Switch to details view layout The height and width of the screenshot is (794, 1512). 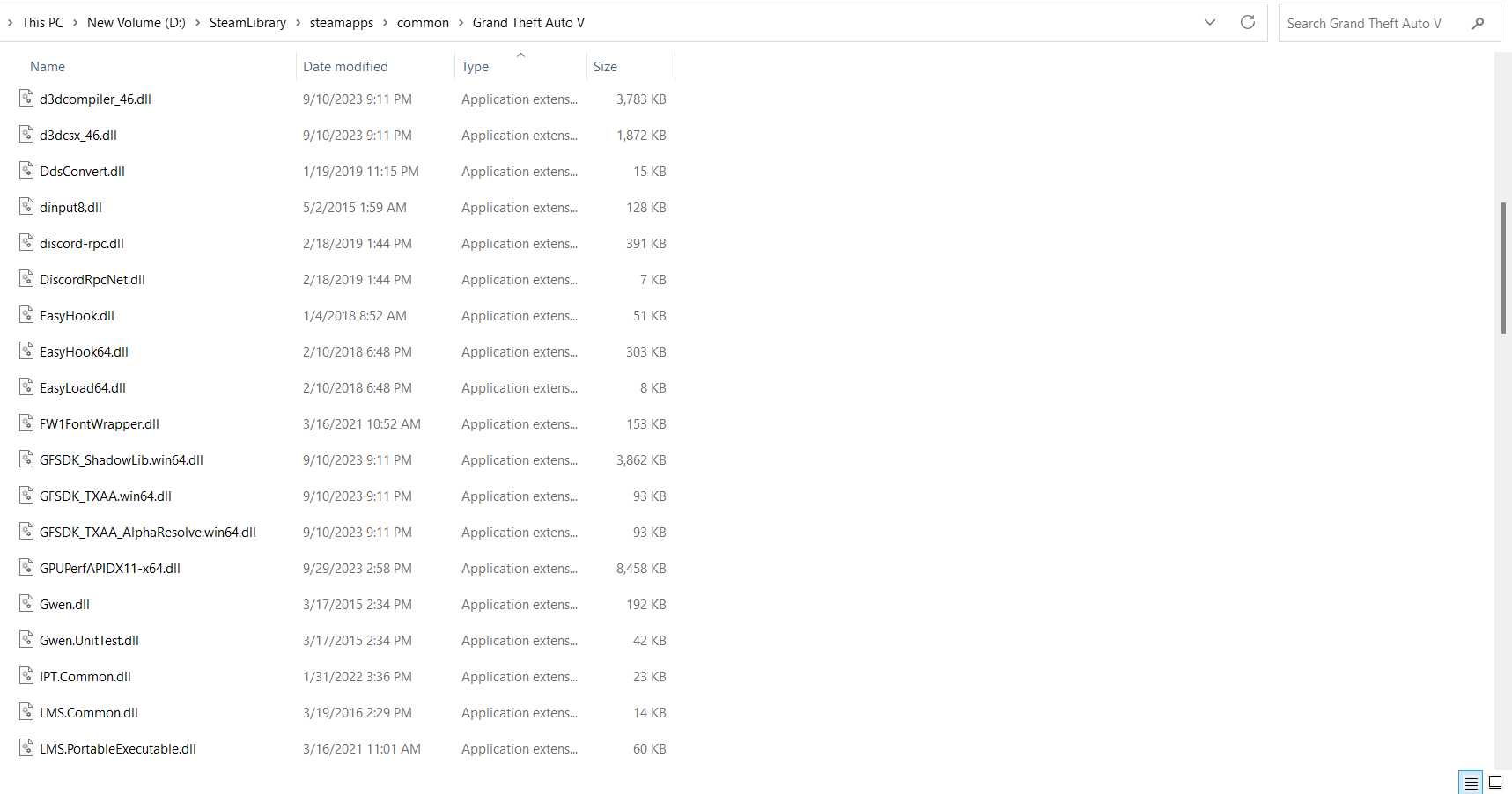pyautogui.click(x=1471, y=783)
